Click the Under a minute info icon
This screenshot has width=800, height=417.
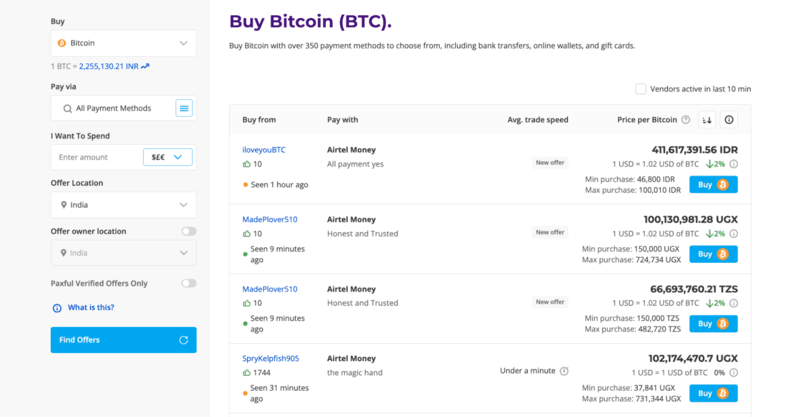pos(564,371)
